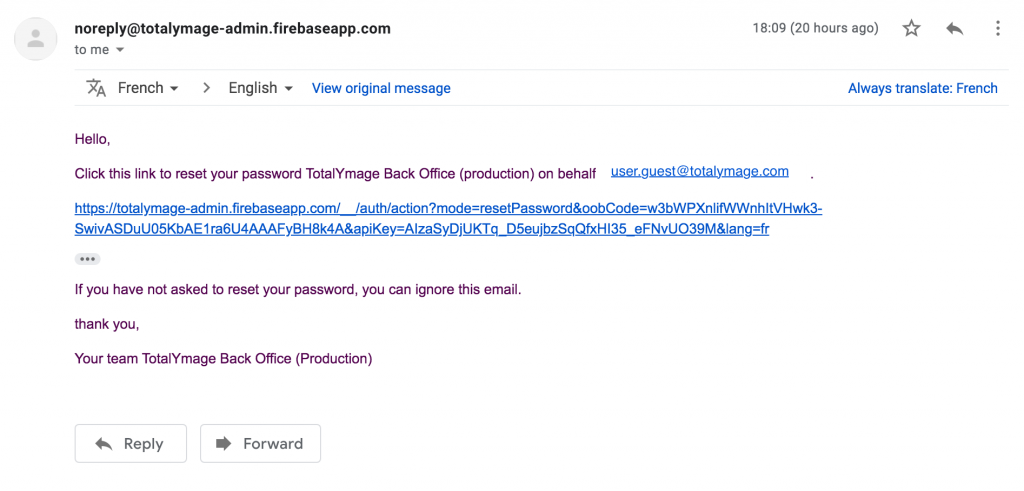Open the French source language dropdown
This screenshot has height=491, width=1024.
(x=148, y=88)
